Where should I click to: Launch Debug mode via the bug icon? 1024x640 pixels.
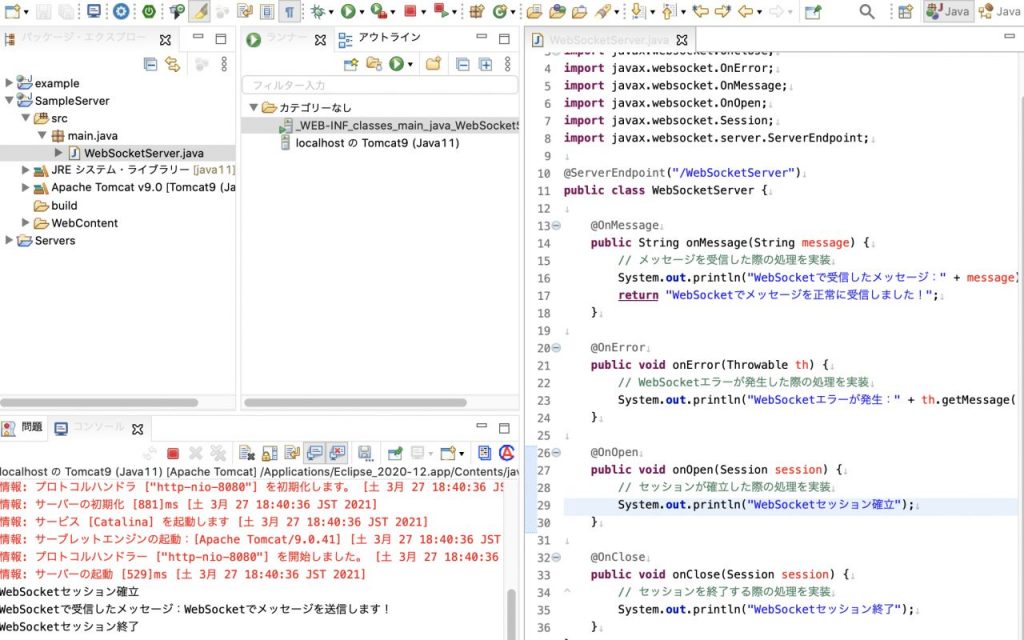pos(320,12)
